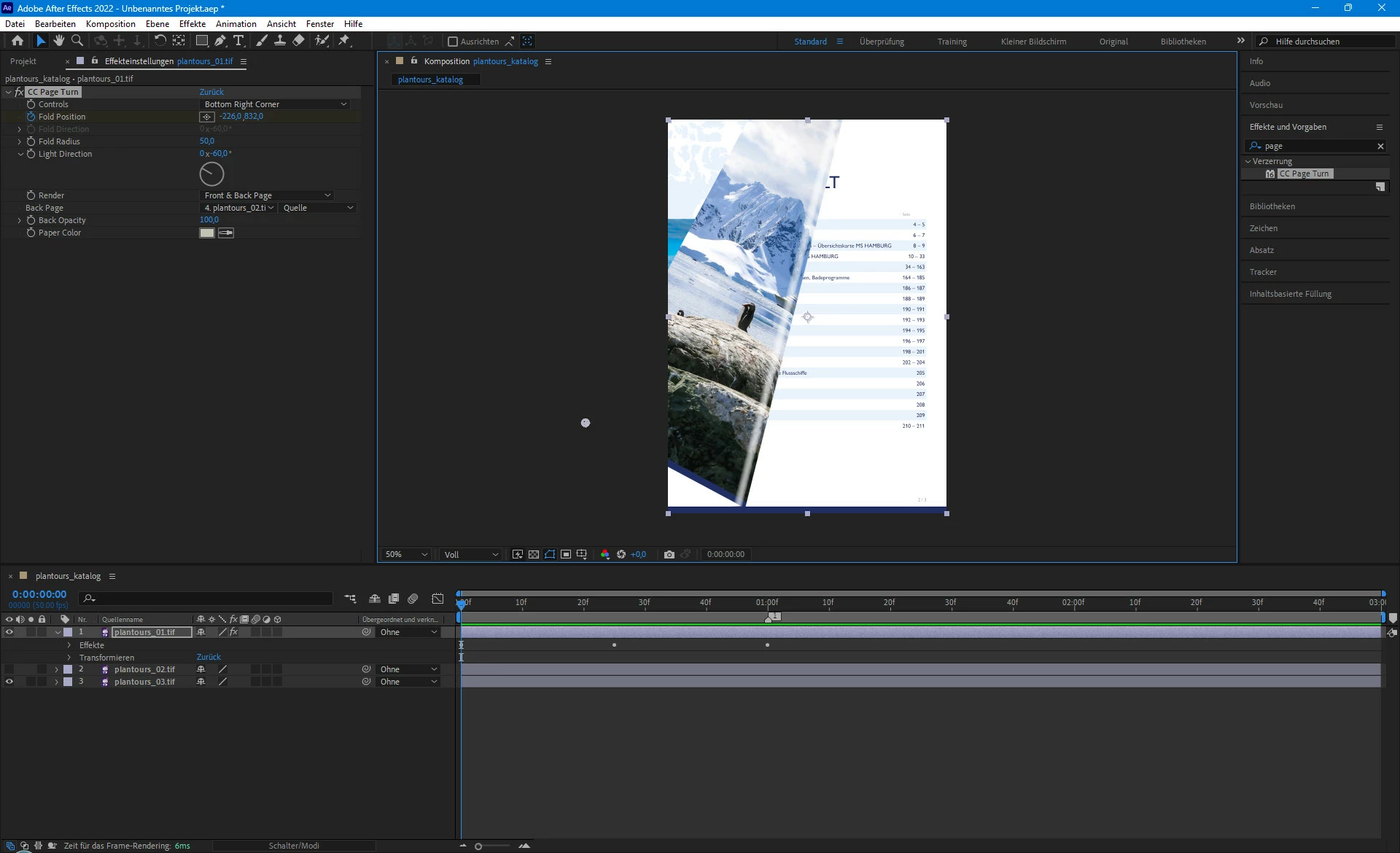Open the Controls dropdown Bottom Right Corner
Image resolution: width=1400 pixels, height=853 pixels.
(275, 104)
